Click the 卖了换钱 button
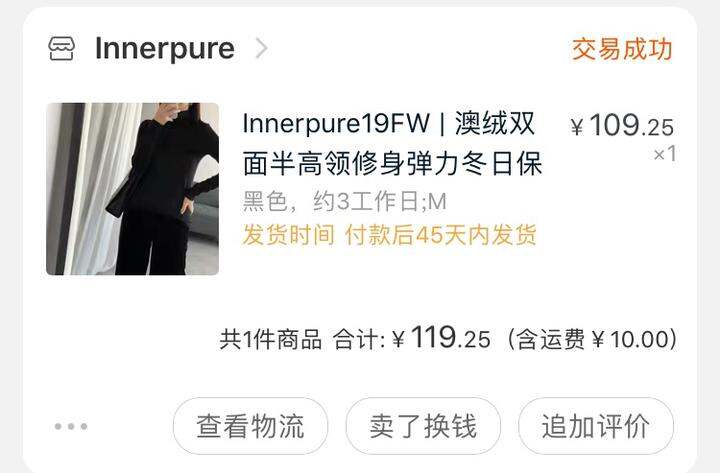The width and height of the screenshot is (720, 473). 423,426
